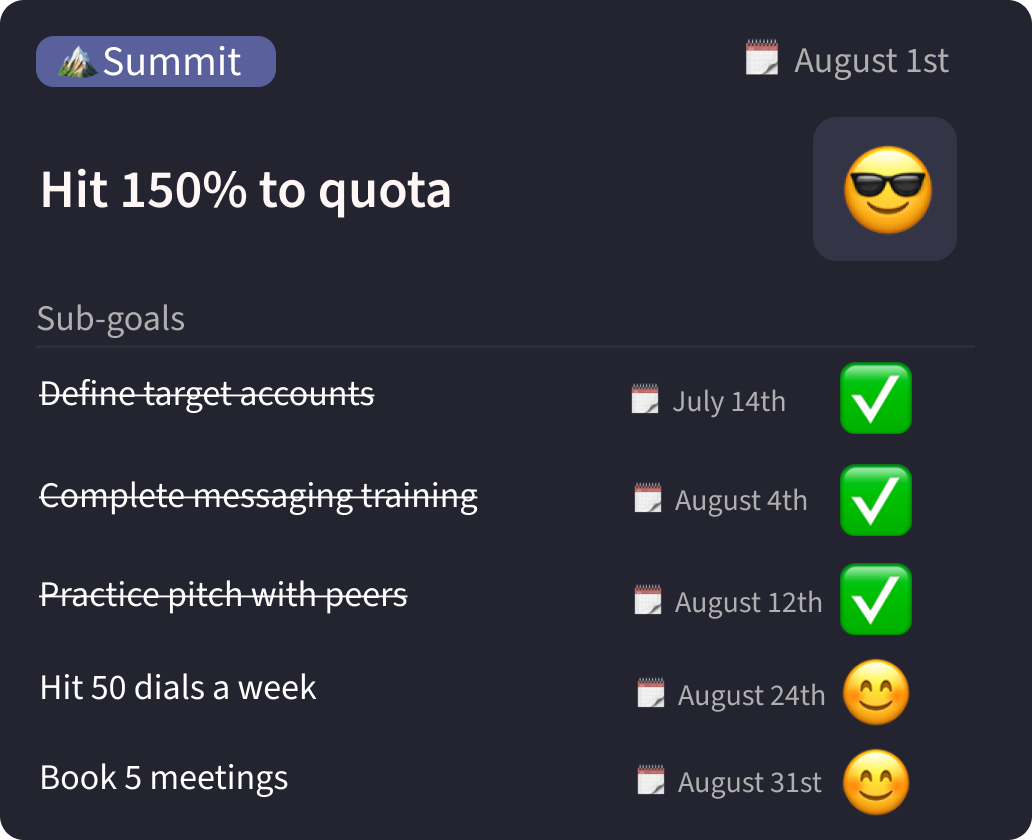This screenshot has width=1032, height=840.
Task: Uncheck the Define target accounts checkmark
Action: click(875, 398)
